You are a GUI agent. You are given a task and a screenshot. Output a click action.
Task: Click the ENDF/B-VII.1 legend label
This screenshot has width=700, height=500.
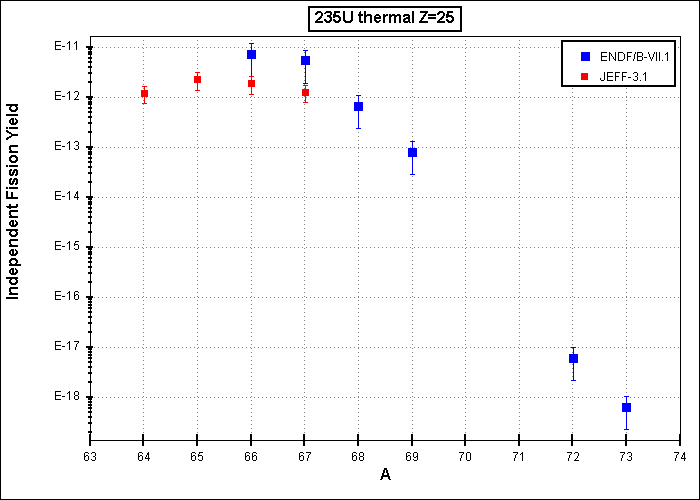(x=634, y=56)
